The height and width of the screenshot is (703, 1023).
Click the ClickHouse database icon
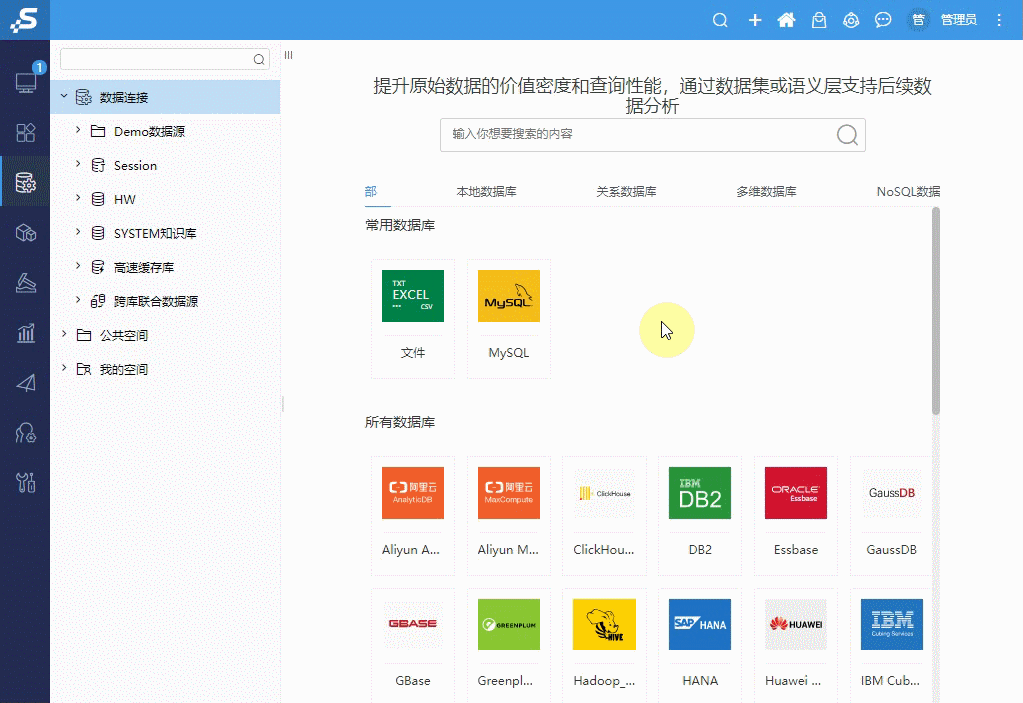[x=604, y=493]
